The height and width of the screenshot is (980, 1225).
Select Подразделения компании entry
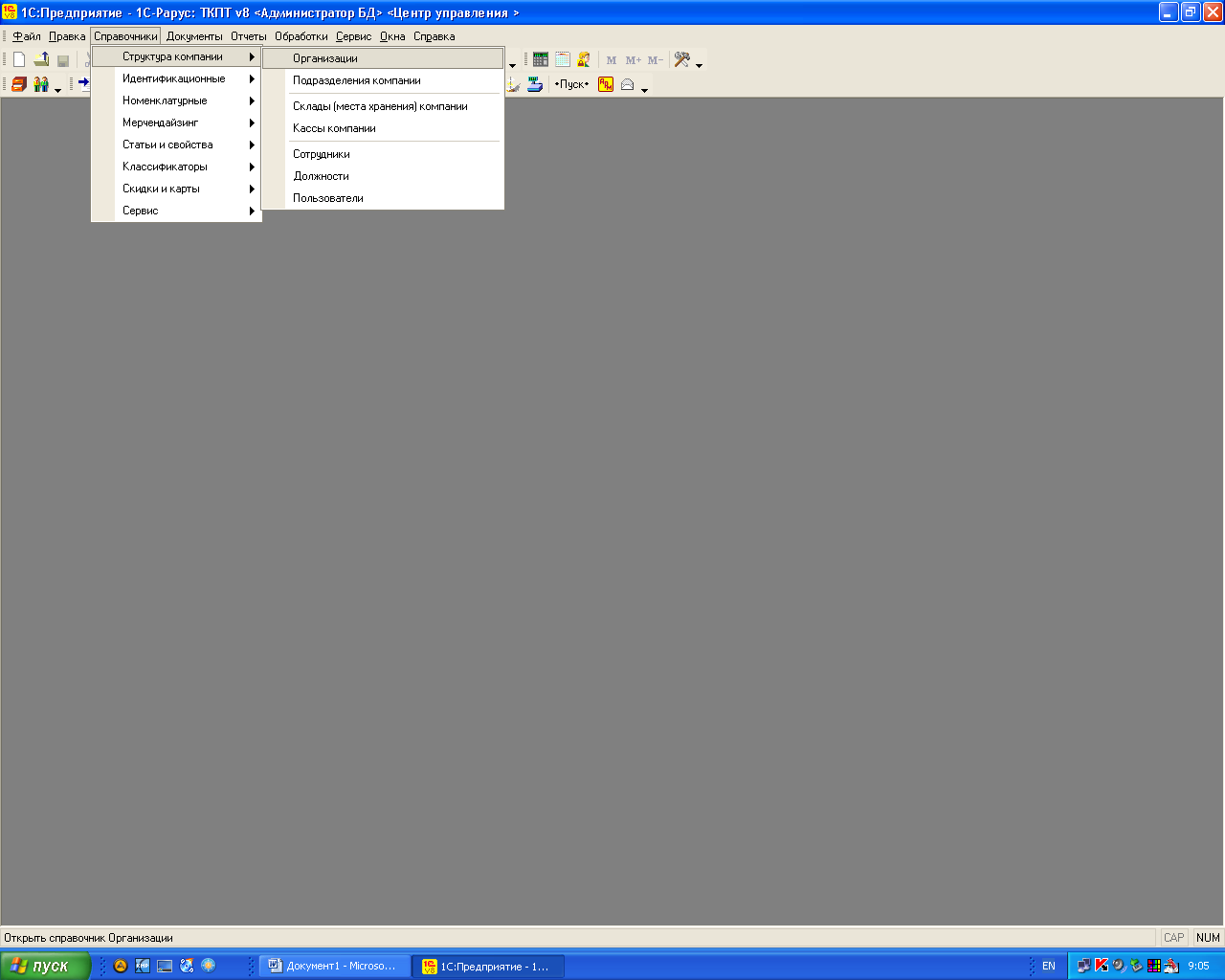point(383,80)
